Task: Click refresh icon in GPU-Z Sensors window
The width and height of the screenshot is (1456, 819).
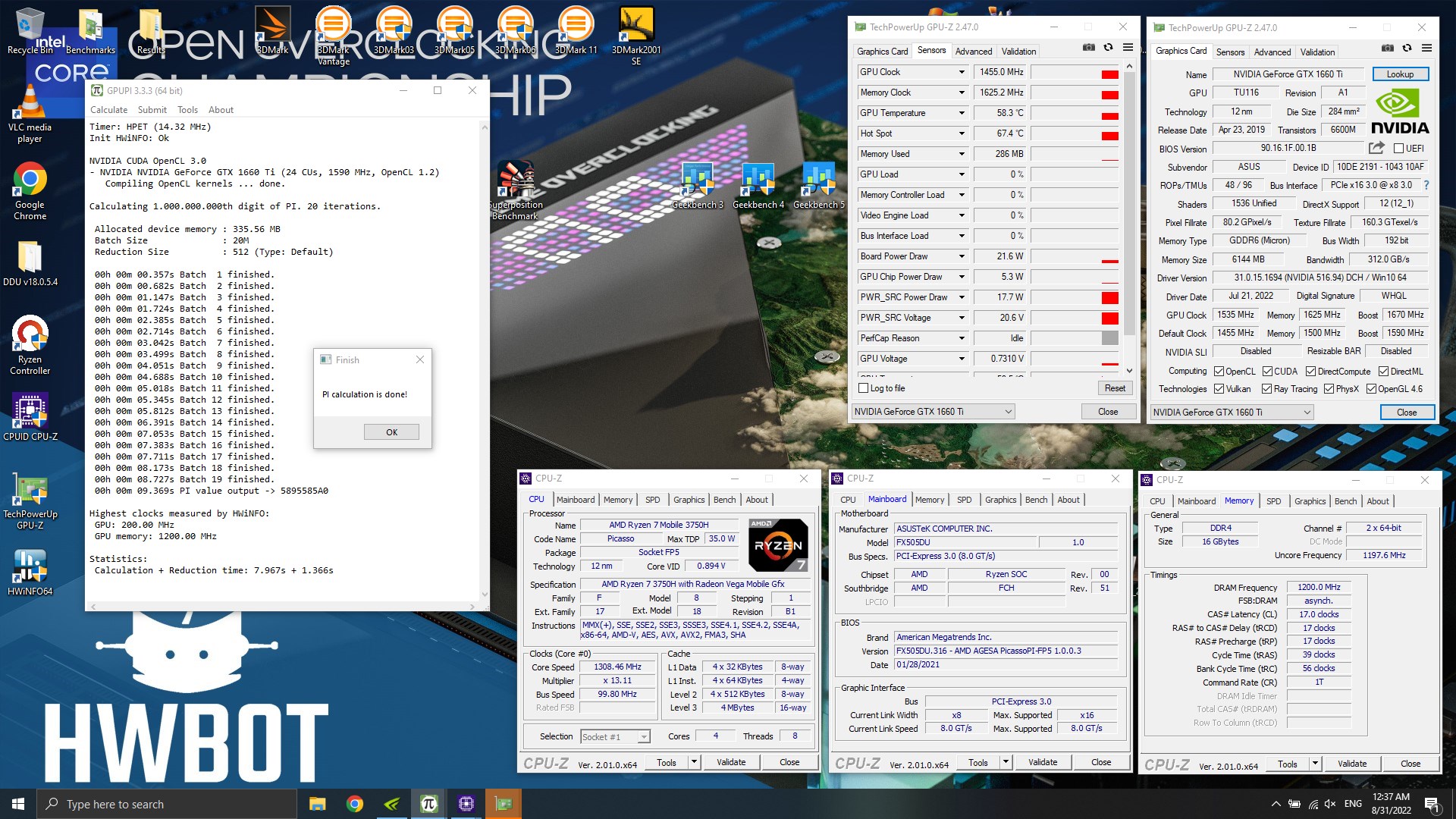Action: coord(1108,48)
